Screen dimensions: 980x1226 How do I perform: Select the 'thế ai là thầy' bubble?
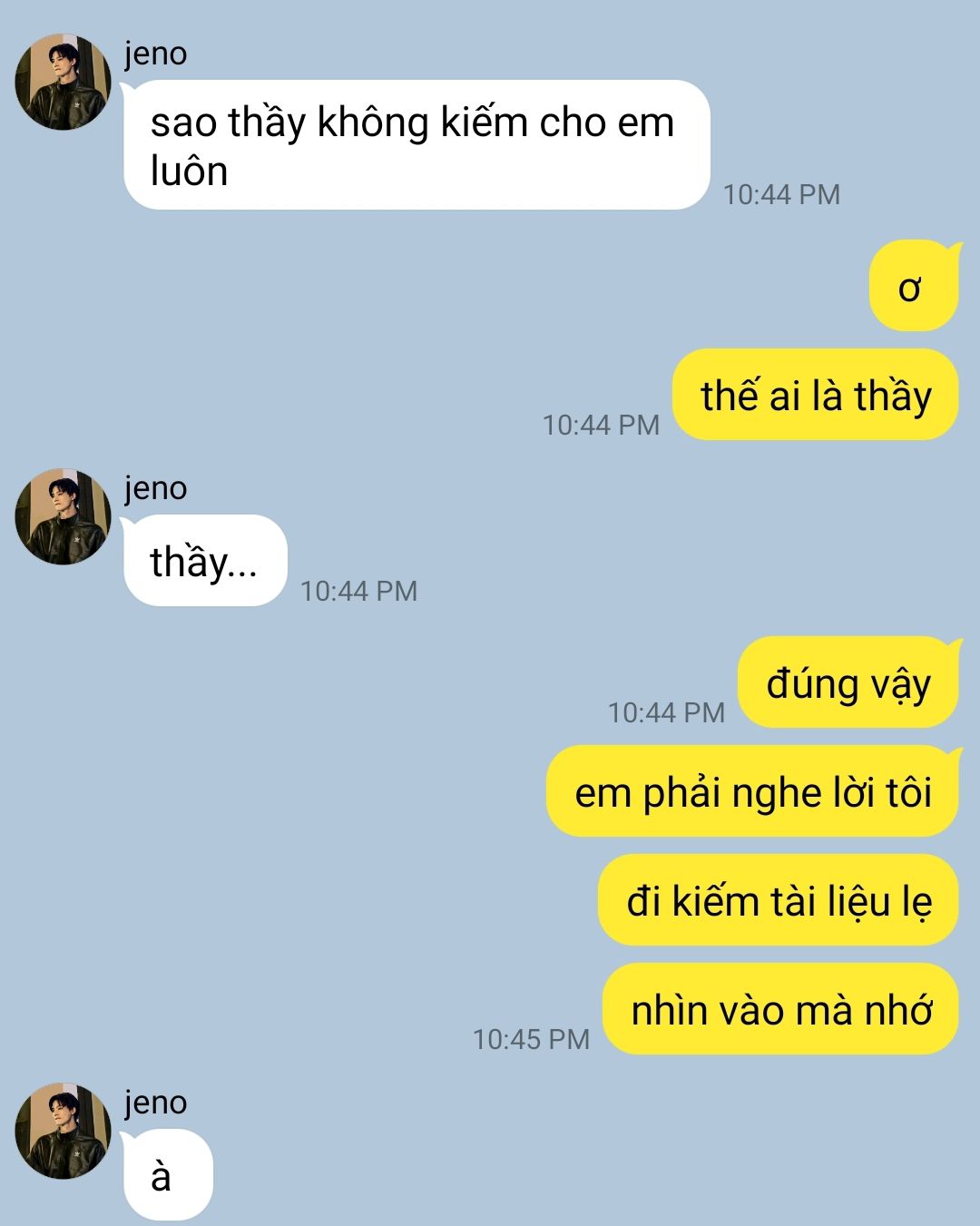pyautogui.click(x=816, y=395)
